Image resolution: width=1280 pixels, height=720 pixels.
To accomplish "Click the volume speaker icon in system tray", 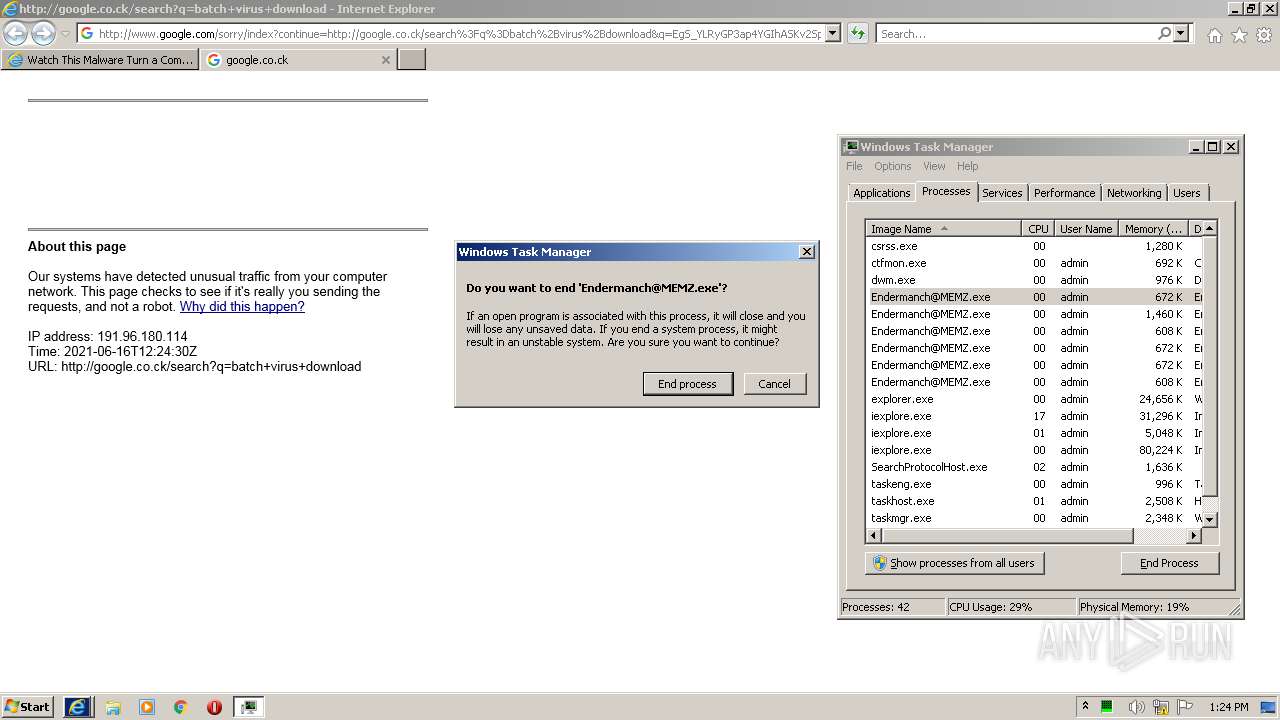I will click(x=1135, y=707).
